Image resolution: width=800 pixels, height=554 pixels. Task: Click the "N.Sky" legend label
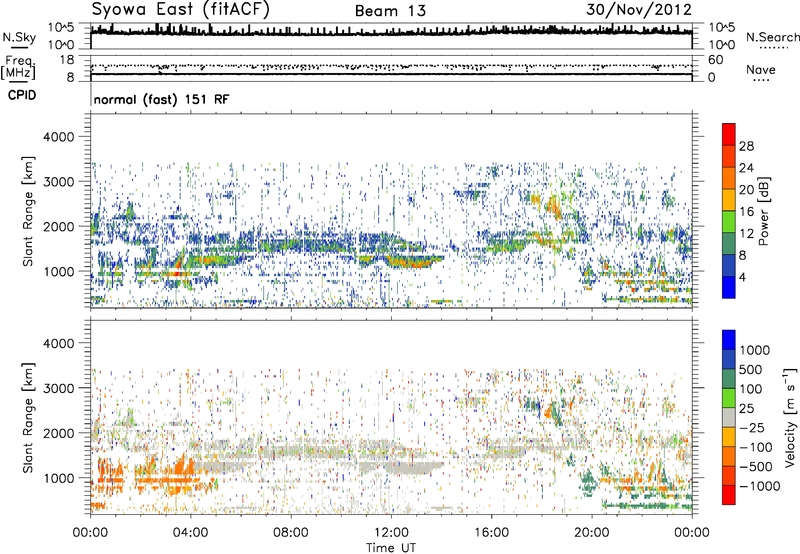click(x=19, y=37)
